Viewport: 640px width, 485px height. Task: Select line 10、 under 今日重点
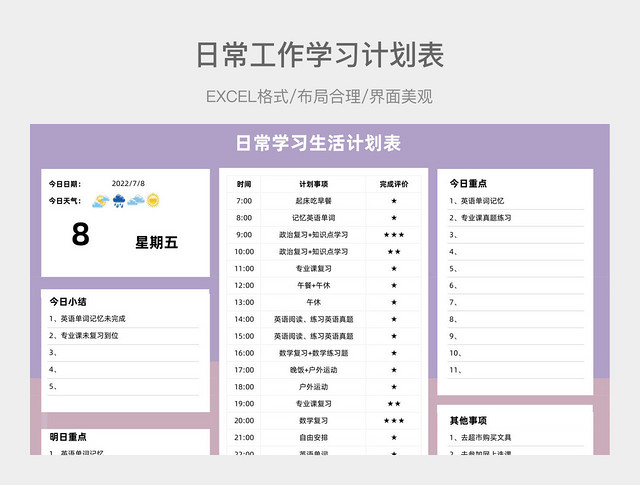[x=516, y=353]
